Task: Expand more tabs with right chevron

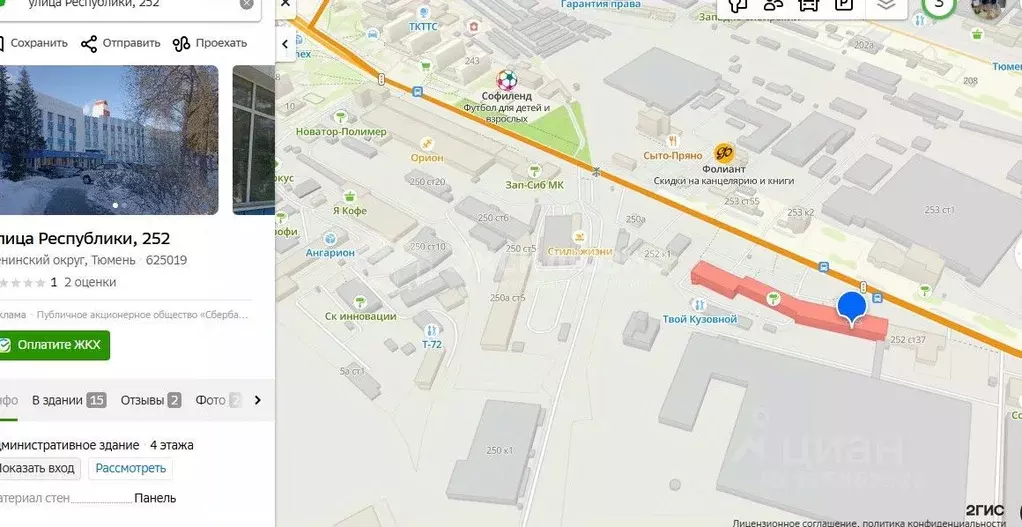Action: point(257,400)
